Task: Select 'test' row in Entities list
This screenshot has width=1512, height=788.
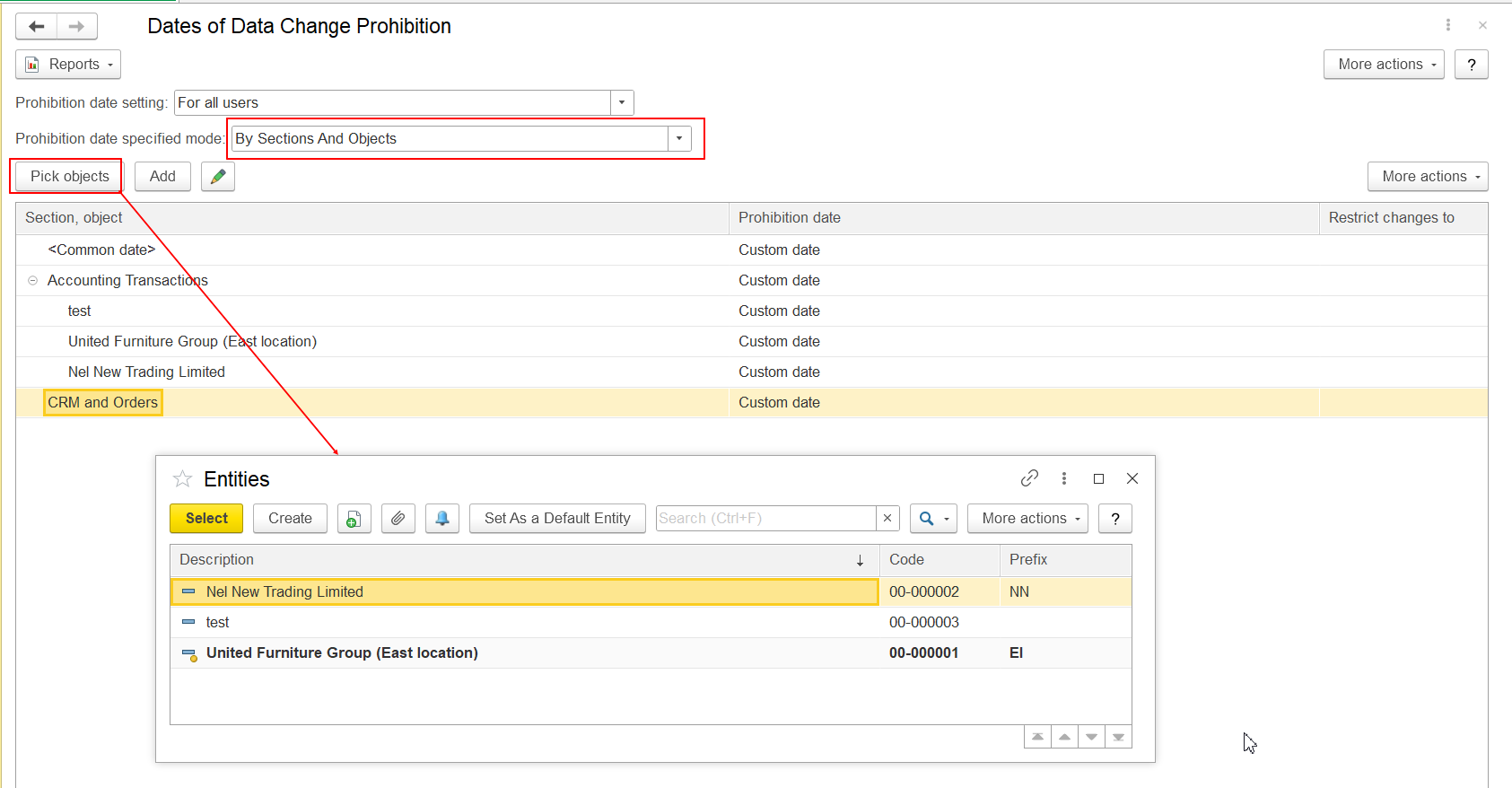Action: pos(651,623)
